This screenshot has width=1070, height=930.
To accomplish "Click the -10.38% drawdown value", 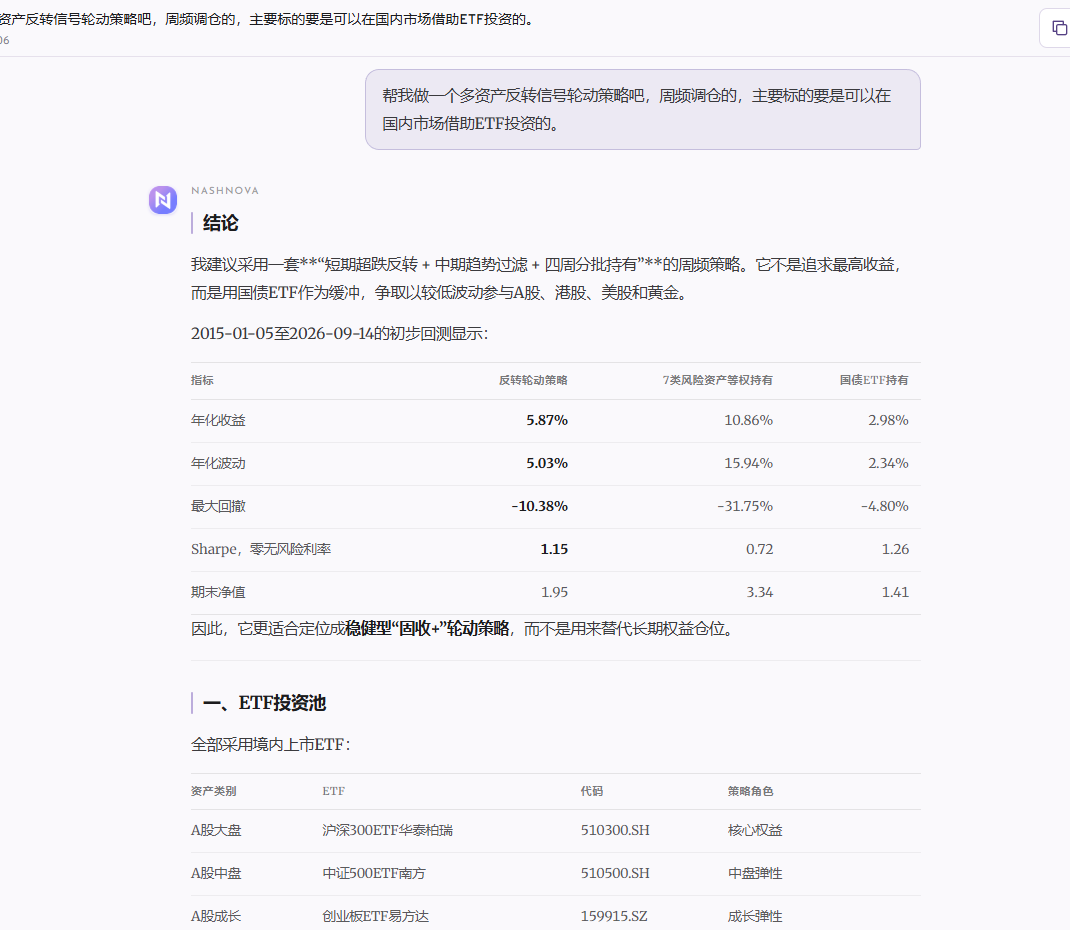I will point(540,506).
